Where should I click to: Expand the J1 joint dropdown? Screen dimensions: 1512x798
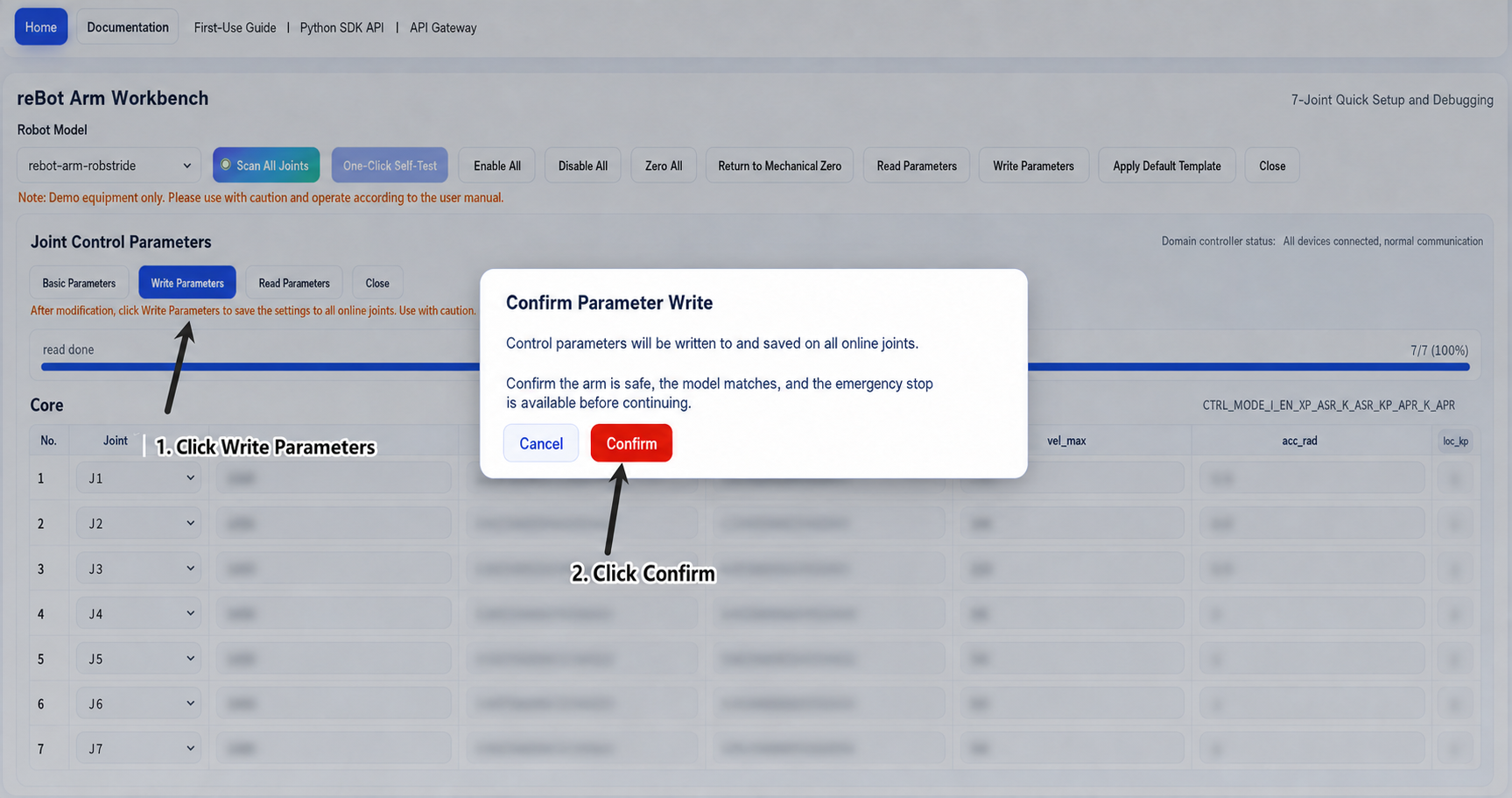139,478
